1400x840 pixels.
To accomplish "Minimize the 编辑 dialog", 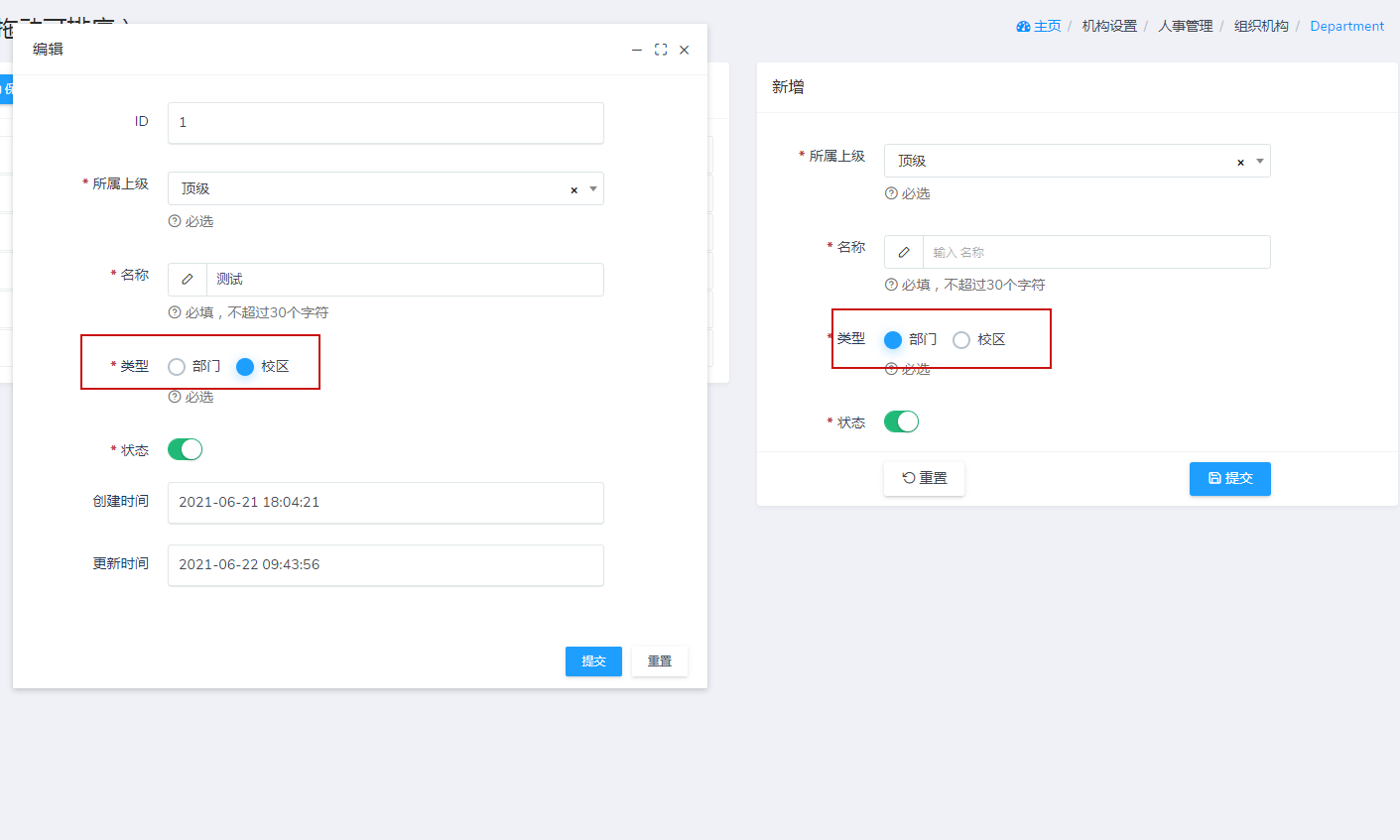I will pyautogui.click(x=637, y=50).
